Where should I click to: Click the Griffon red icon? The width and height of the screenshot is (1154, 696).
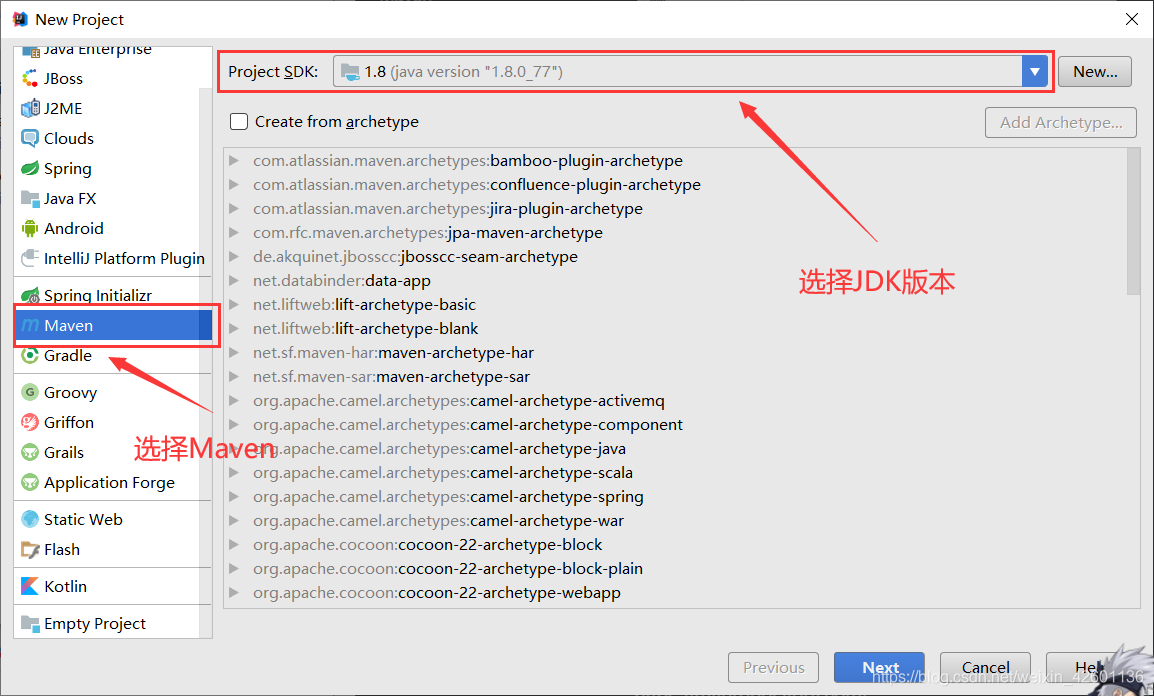coord(30,422)
